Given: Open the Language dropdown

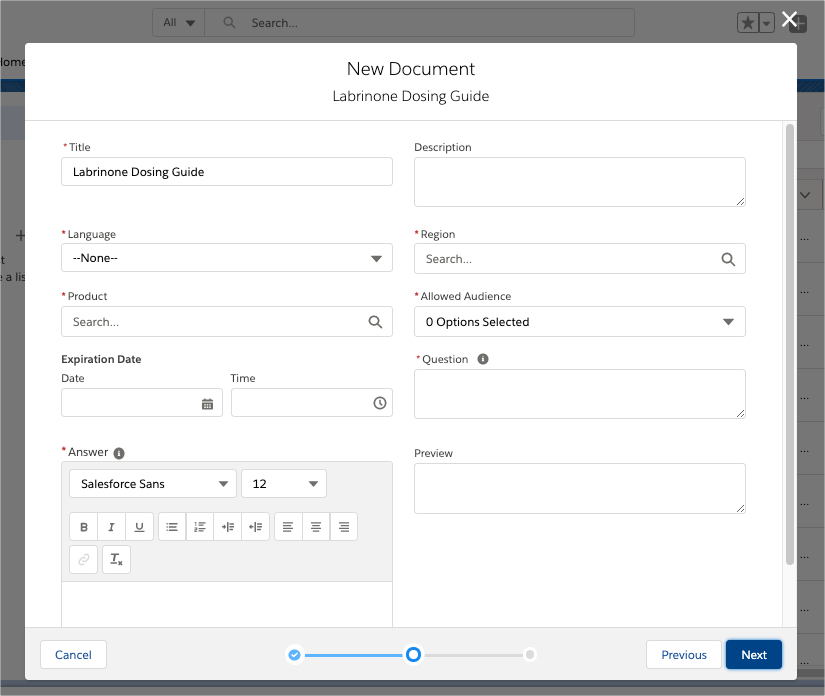Looking at the screenshot, I should coord(226,258).
